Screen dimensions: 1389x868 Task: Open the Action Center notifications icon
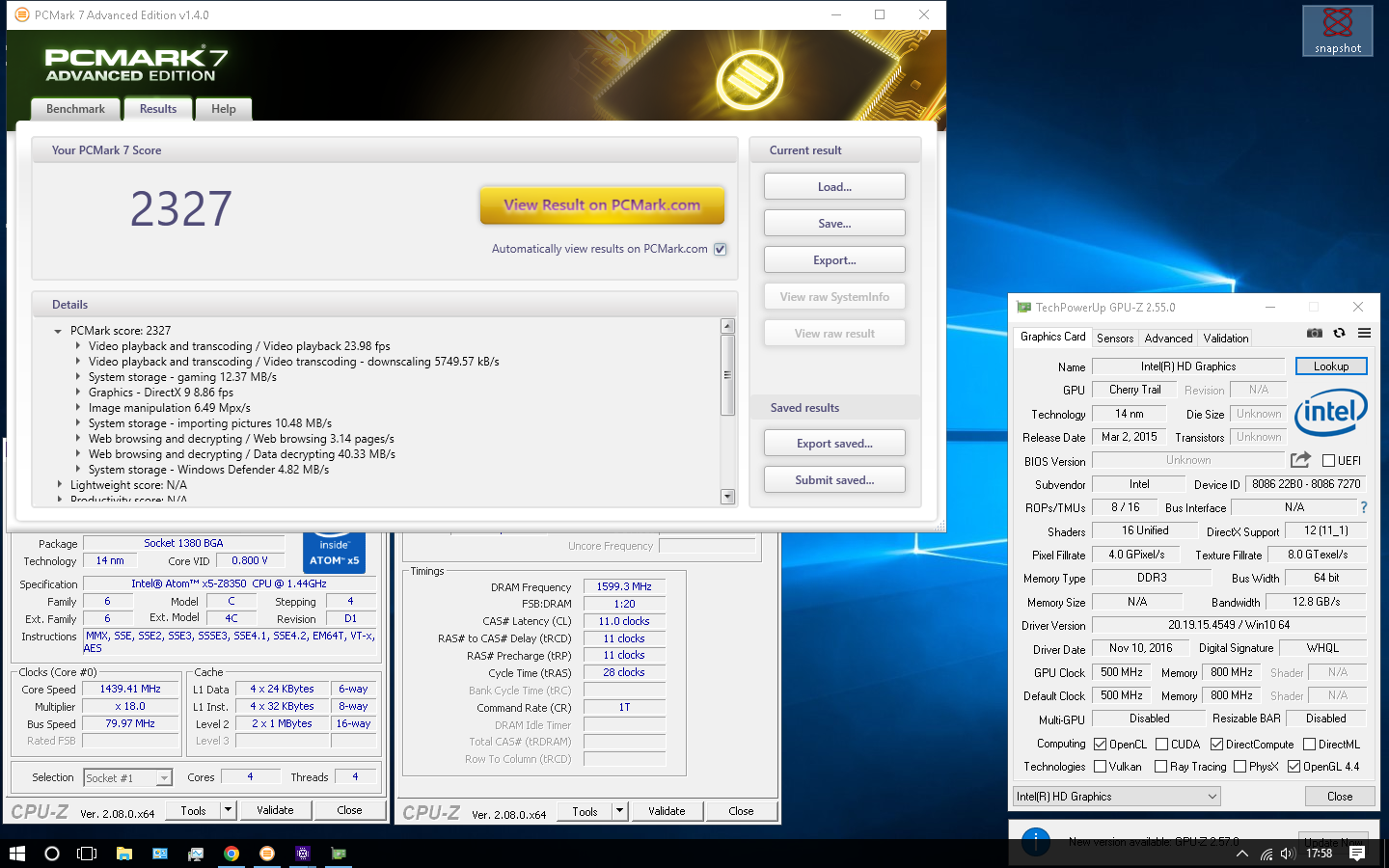tap(1357, 854)
